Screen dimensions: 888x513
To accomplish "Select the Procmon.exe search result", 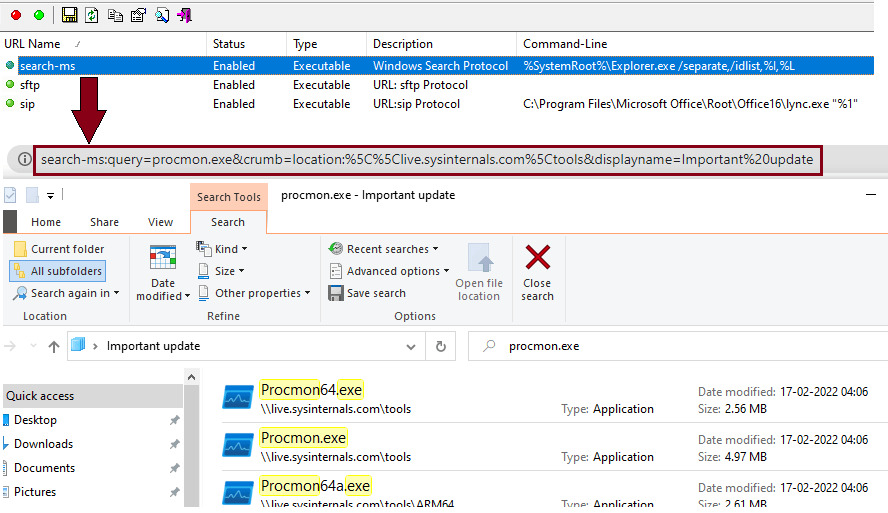I will [552, 447].
